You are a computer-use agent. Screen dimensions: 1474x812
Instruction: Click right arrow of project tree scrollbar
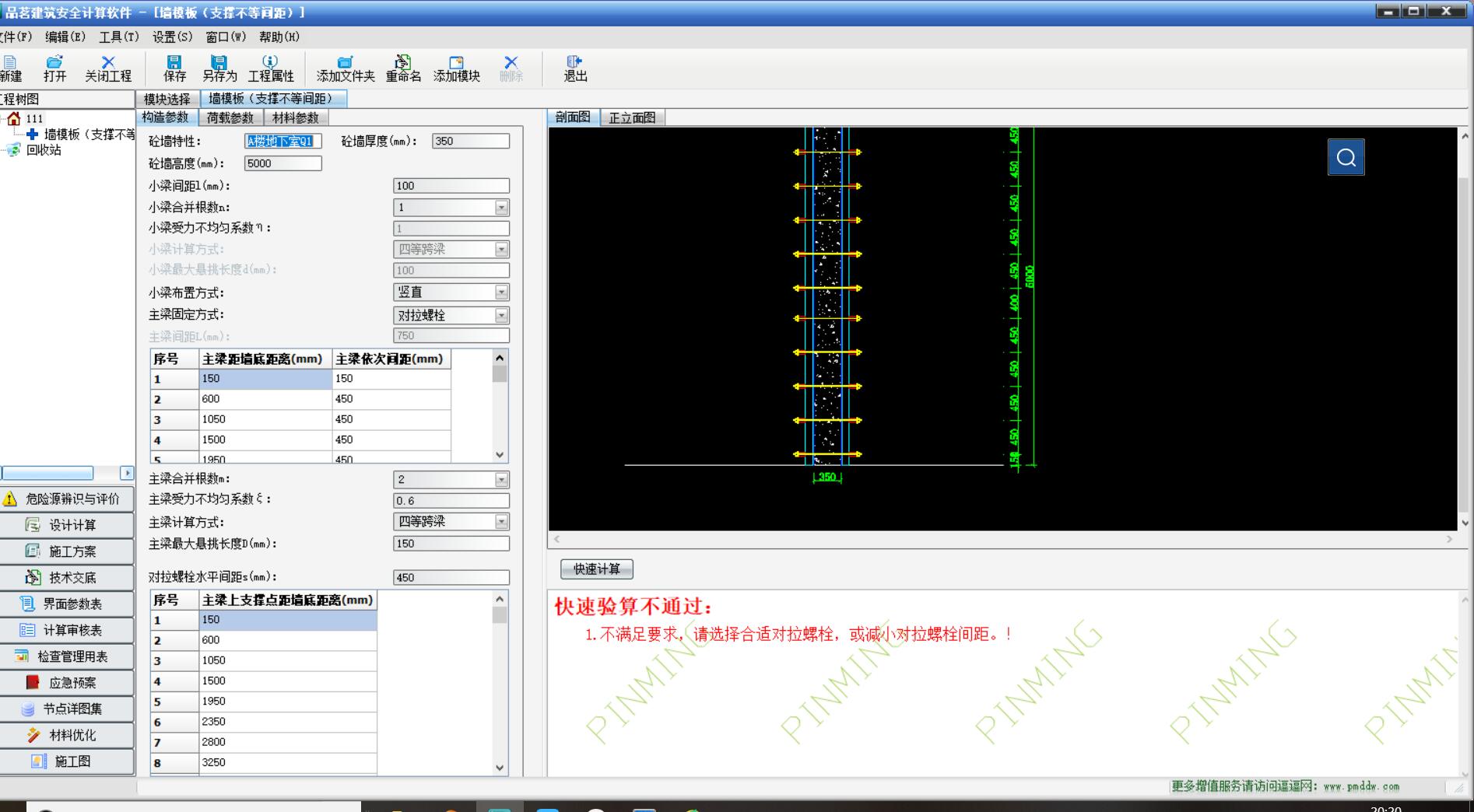coord(127,473)
